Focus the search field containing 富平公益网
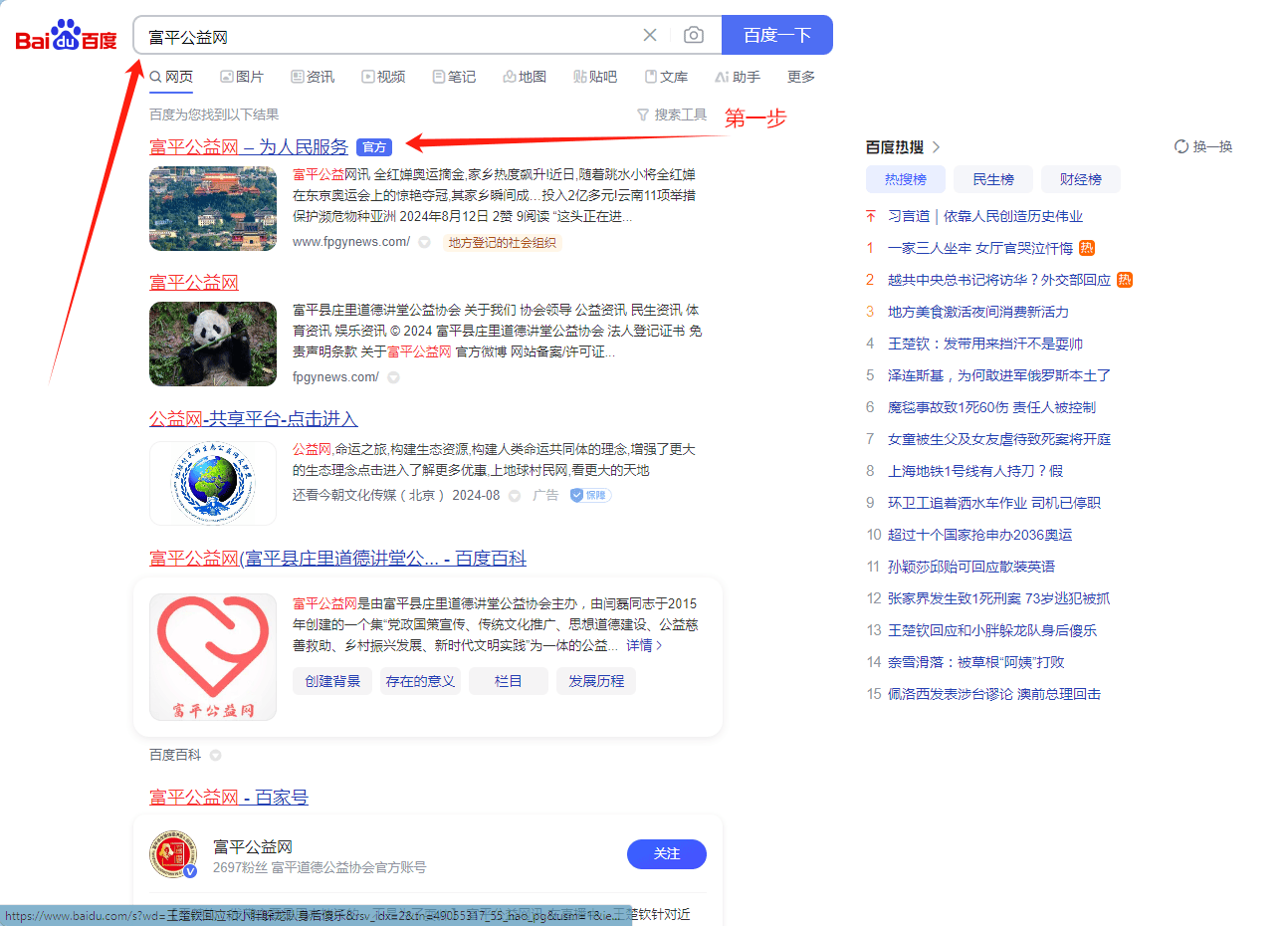1288x926 pixels. (388, 36)
